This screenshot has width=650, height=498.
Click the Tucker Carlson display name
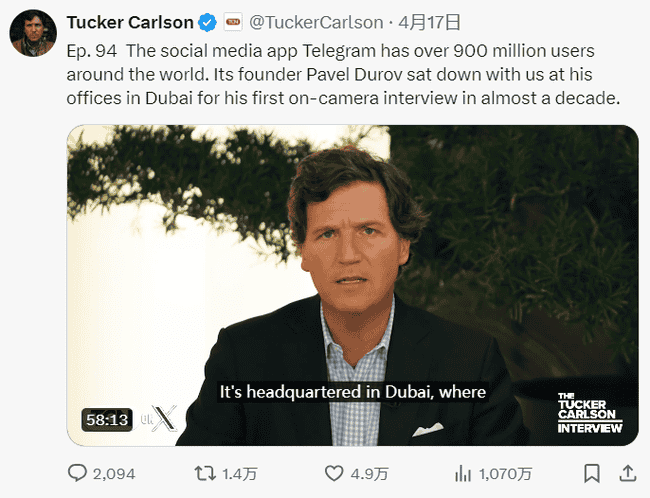[130, 22]
